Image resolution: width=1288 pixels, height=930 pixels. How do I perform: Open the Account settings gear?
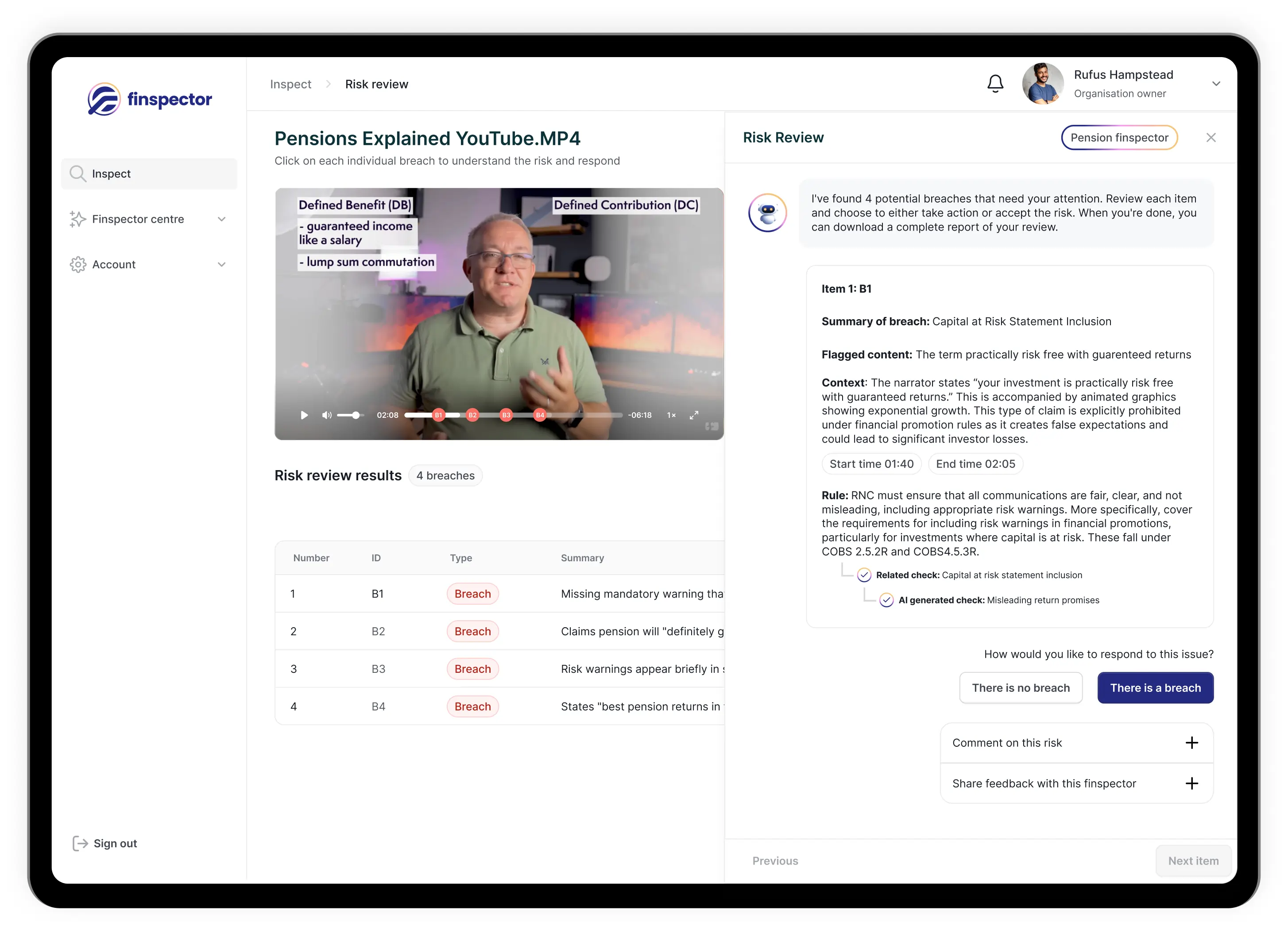coord(78,264)
